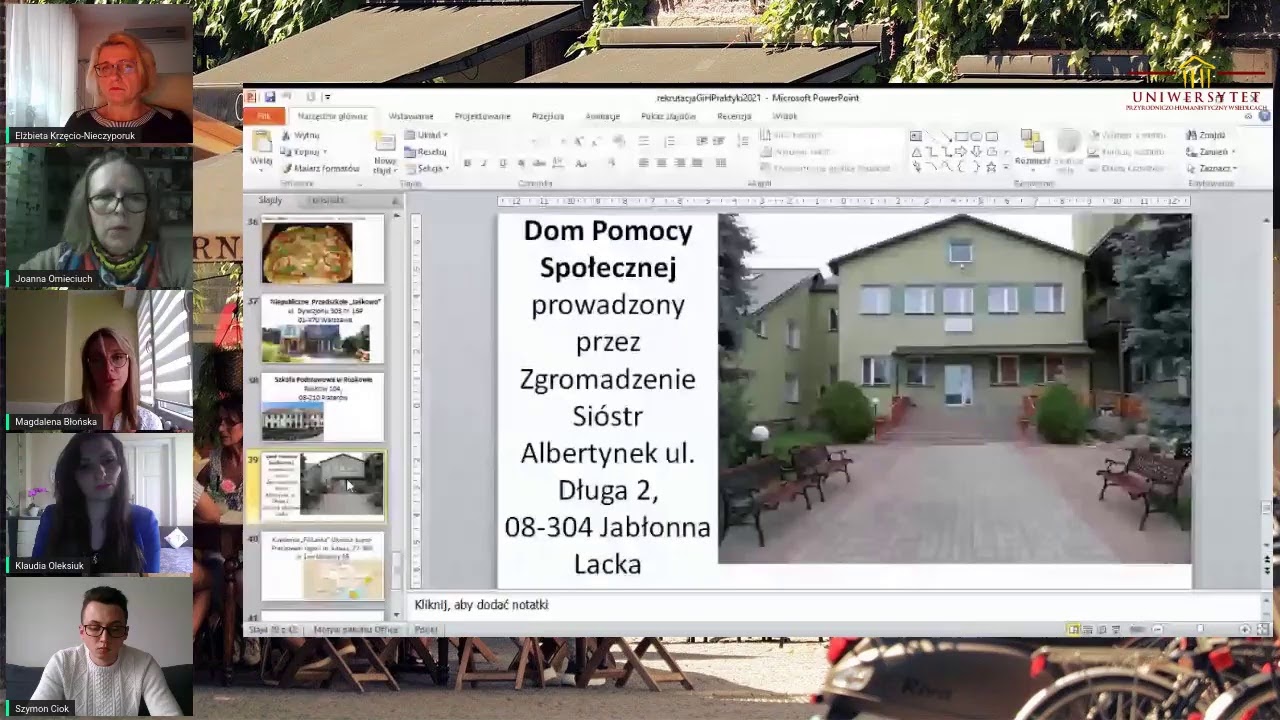The width and height of the screenshot is (1280, 720).
Task: Switch to Recenzja tab
Action: 734,116
